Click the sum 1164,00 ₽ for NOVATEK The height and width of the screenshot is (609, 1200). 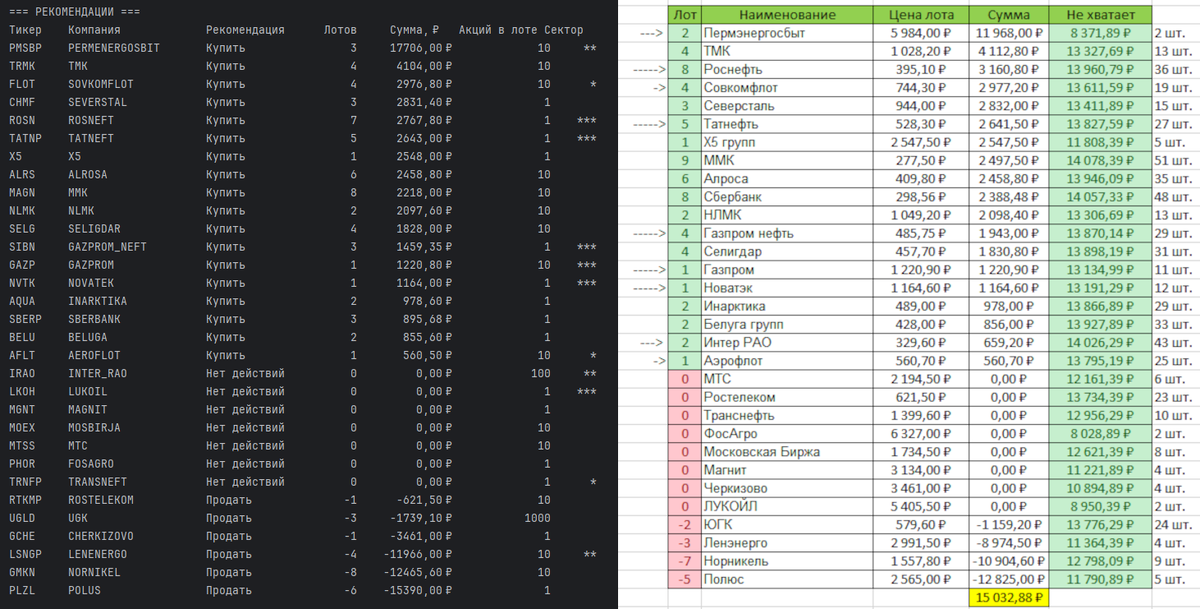click(x=424, y=283)
